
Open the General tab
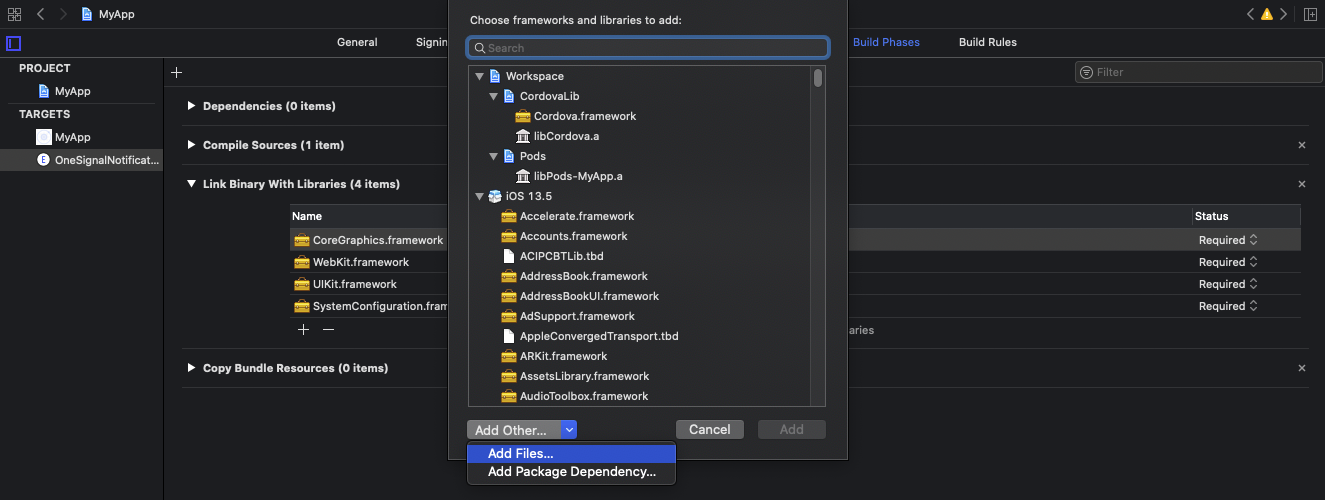tap(357, 42)
